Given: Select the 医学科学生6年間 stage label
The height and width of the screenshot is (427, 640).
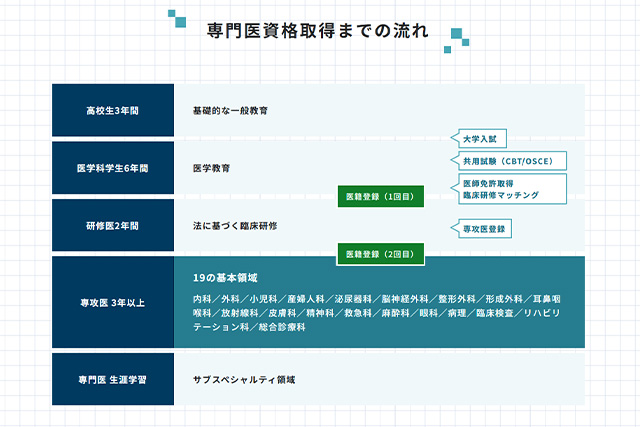Looking at the screenshot, I should coord(113,167).
